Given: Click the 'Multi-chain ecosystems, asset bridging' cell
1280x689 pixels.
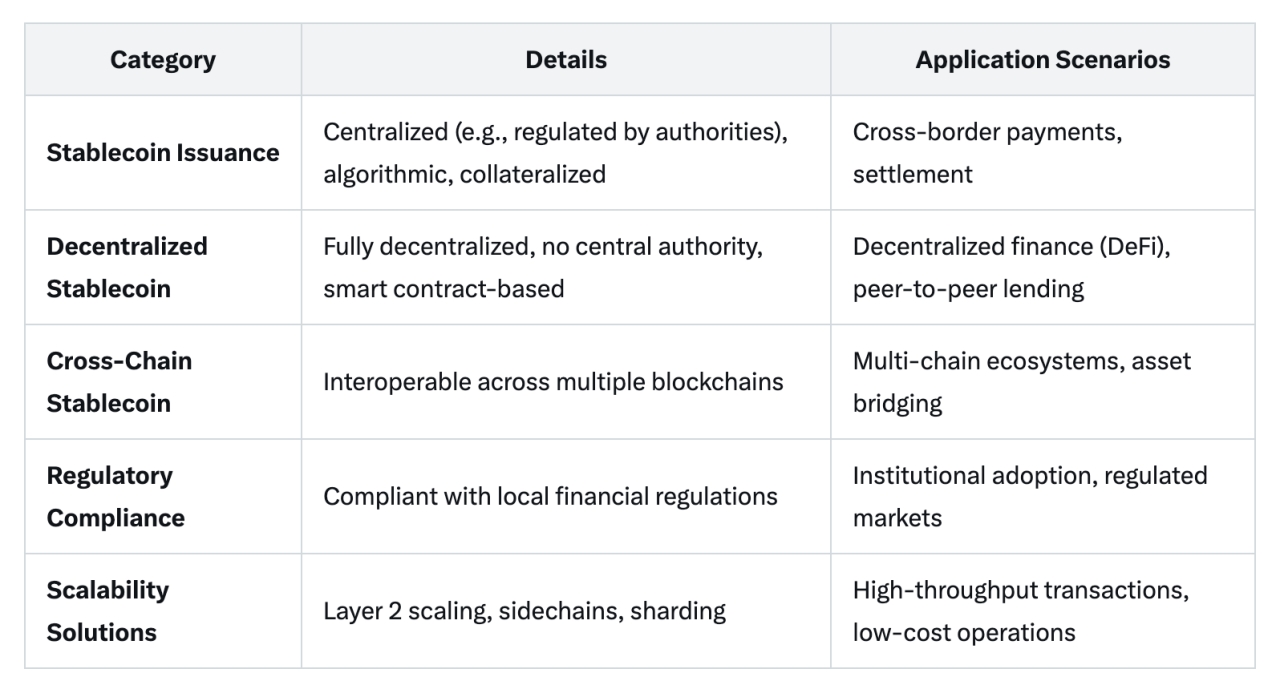Looking at the screenshot, I should [x=1021, y=382].
